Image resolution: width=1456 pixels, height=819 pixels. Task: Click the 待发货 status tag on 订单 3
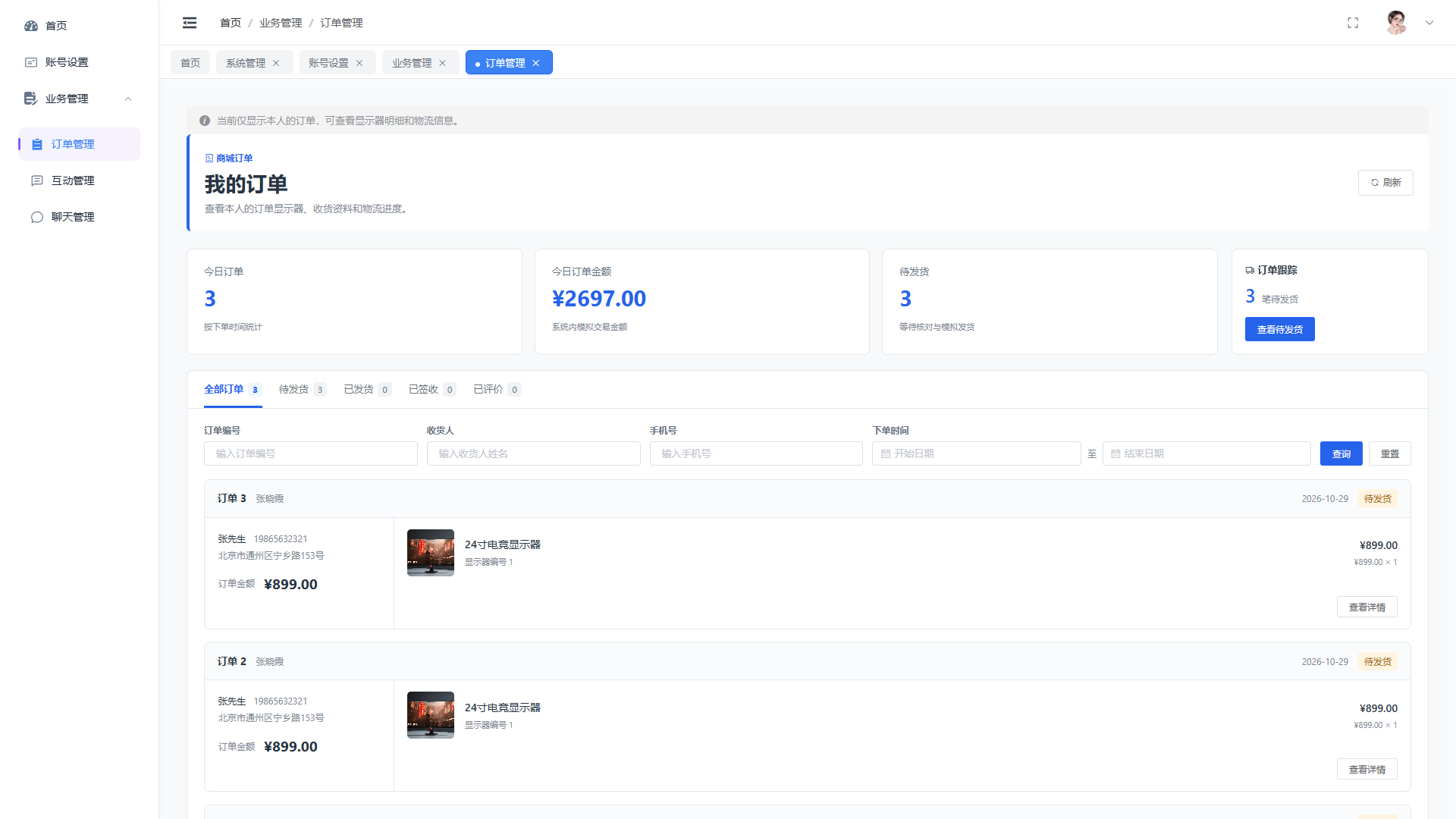coord(1378,498)
